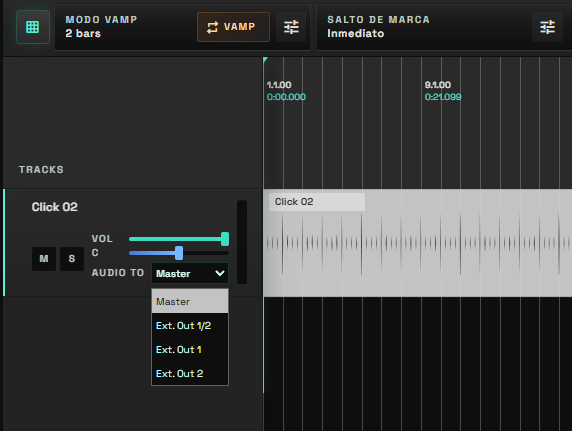Click the Click 02 track level meter
This screenshot has height=431, width=572.
242,242
